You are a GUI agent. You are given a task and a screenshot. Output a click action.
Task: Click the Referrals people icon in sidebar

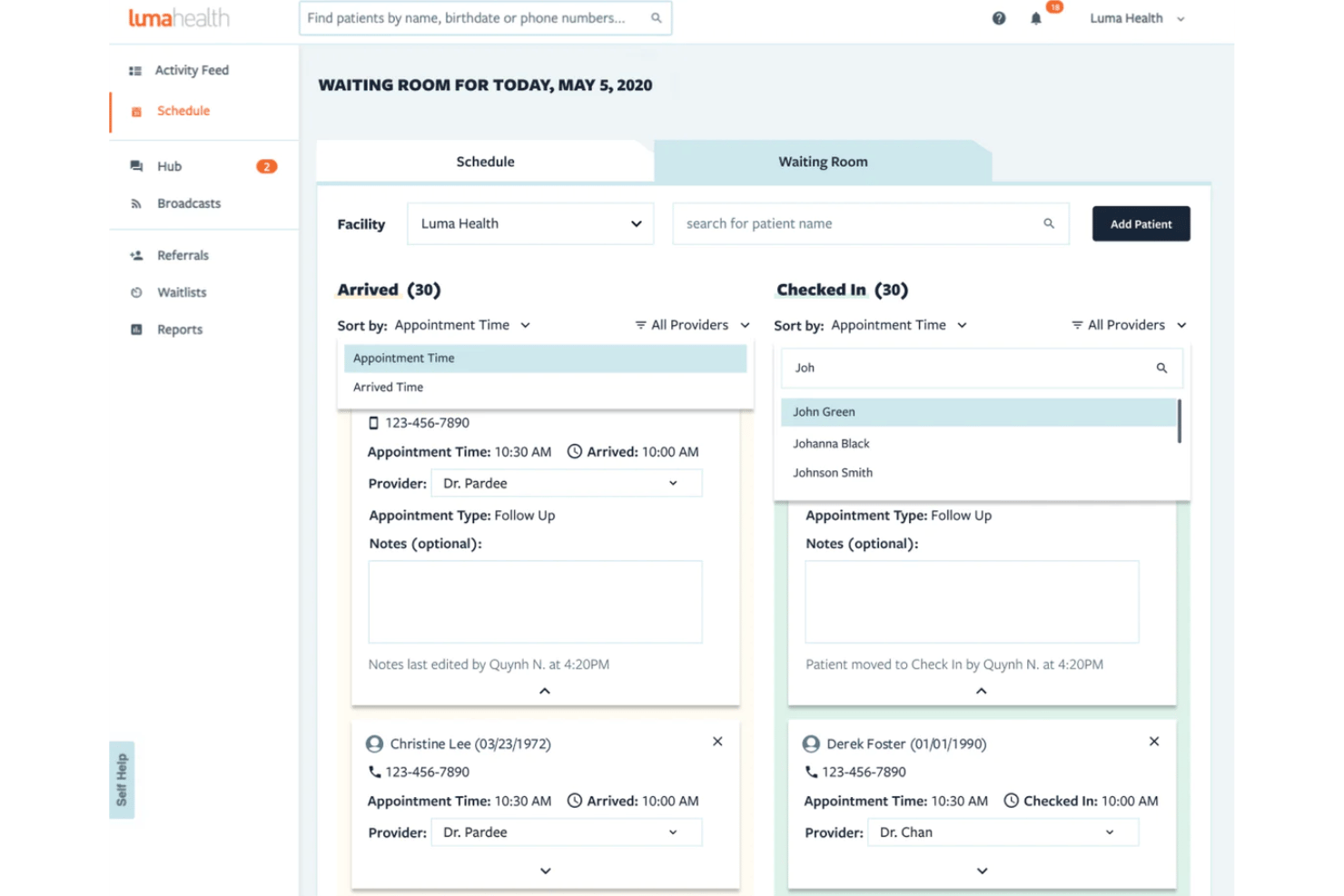pos(136,256)
